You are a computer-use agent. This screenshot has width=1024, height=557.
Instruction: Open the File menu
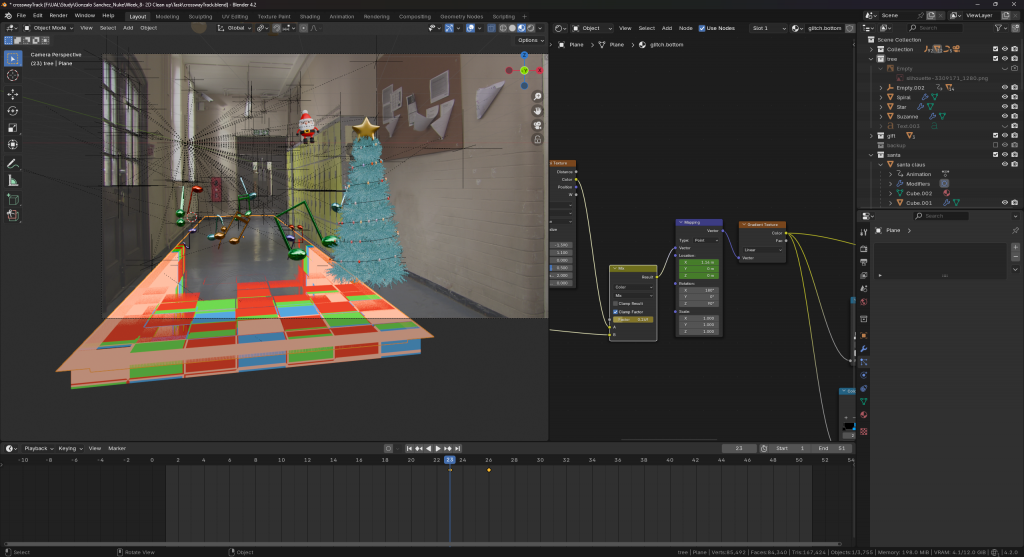21,16
